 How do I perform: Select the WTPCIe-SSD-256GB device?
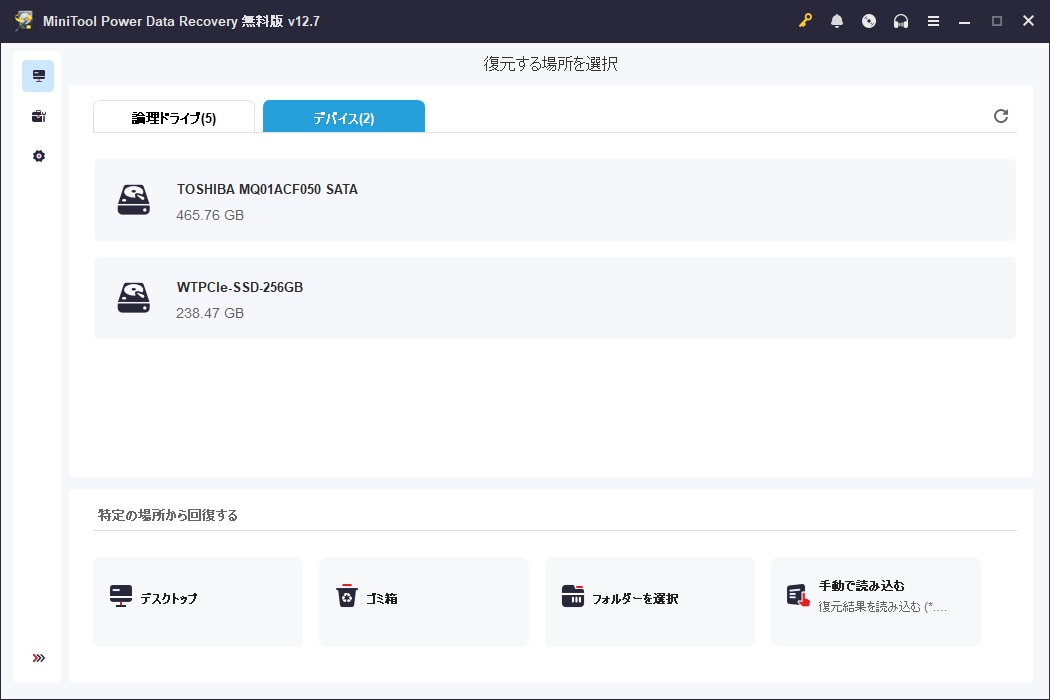coord(554,298)
